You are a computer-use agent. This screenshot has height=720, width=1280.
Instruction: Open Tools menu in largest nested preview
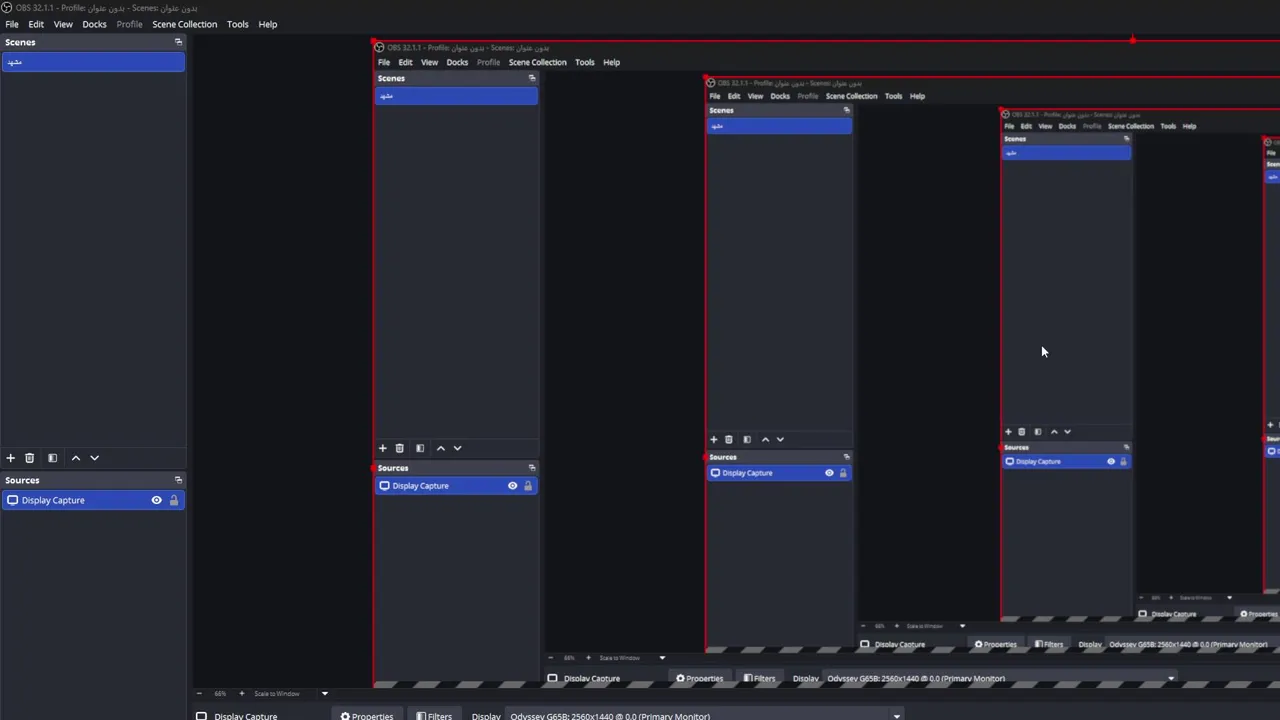pyautogui.click(x=584, y=62)
